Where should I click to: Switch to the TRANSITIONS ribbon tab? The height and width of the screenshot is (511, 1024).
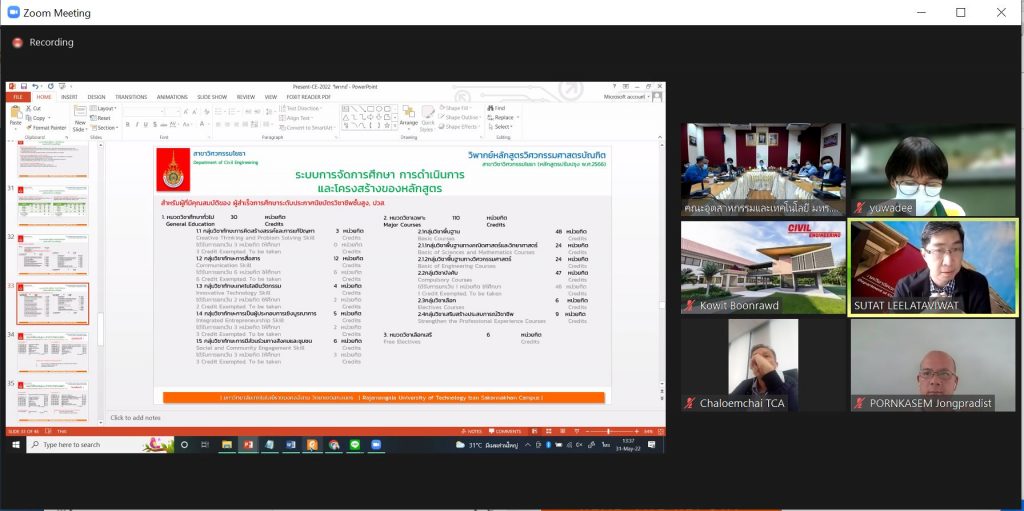(x=130, y=97)
